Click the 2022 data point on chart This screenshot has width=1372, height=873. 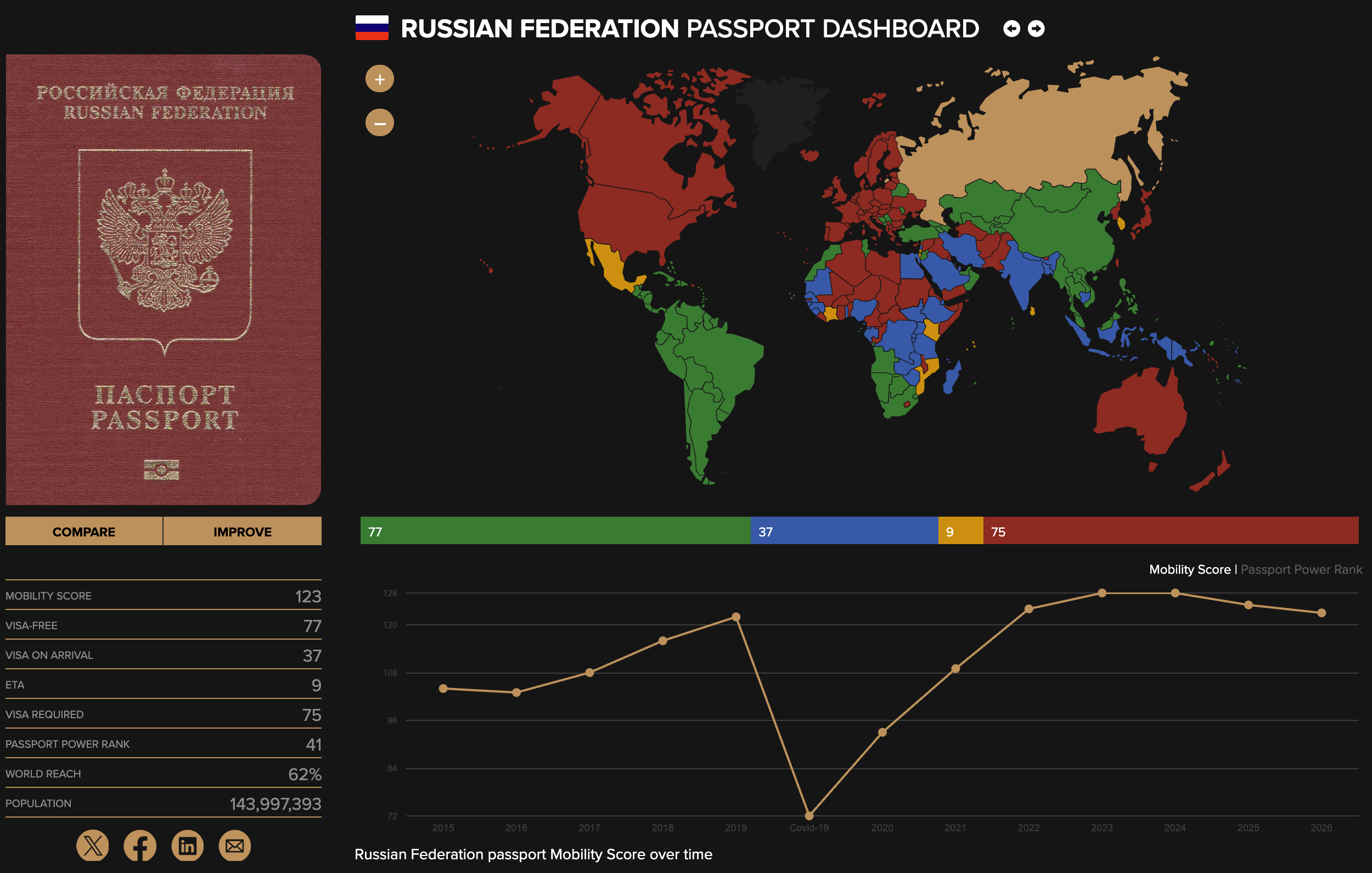pyautogui.click(x=1028, y=609)
